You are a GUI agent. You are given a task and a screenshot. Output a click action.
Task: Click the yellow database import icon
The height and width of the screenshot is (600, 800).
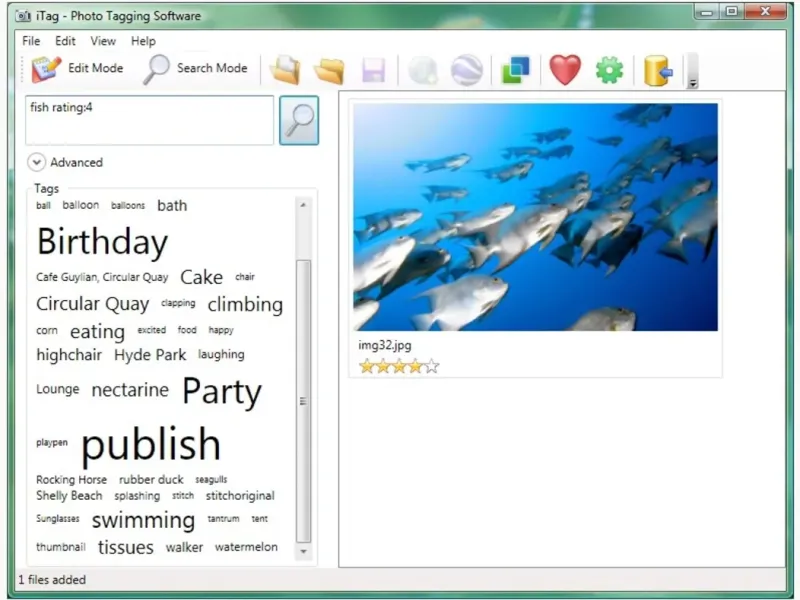(658, 70)
